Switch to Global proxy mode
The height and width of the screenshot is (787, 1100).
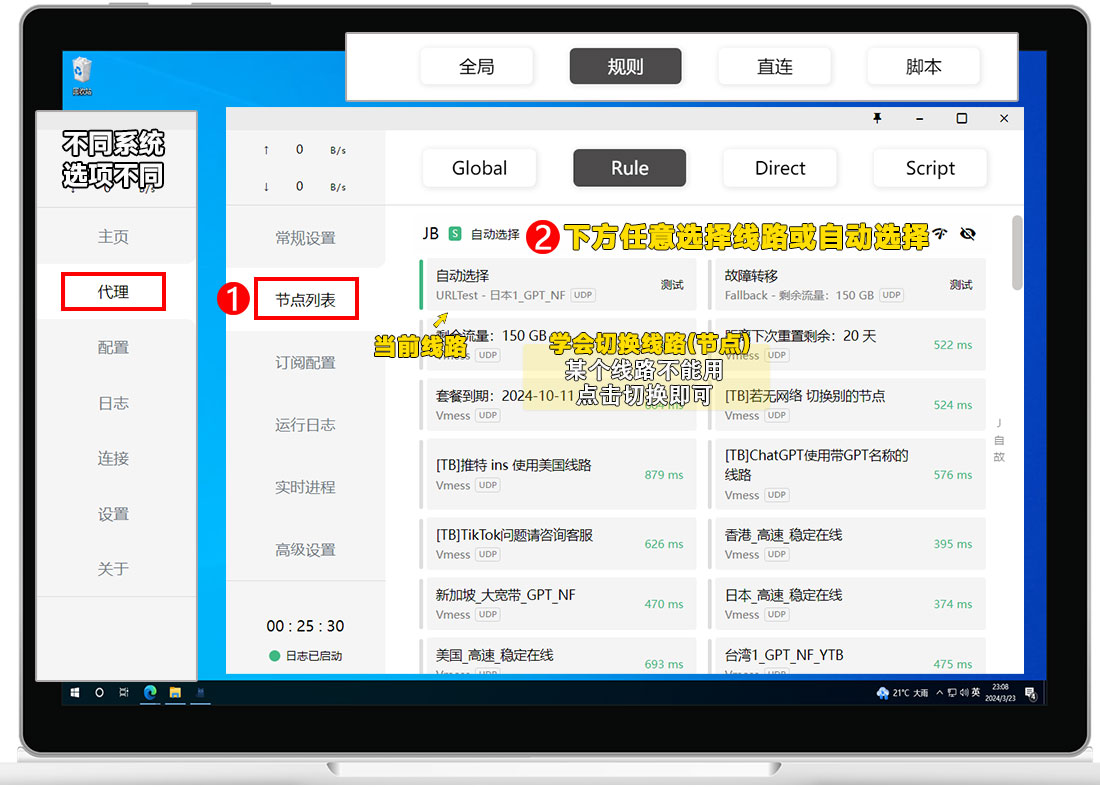pos(479,168)
